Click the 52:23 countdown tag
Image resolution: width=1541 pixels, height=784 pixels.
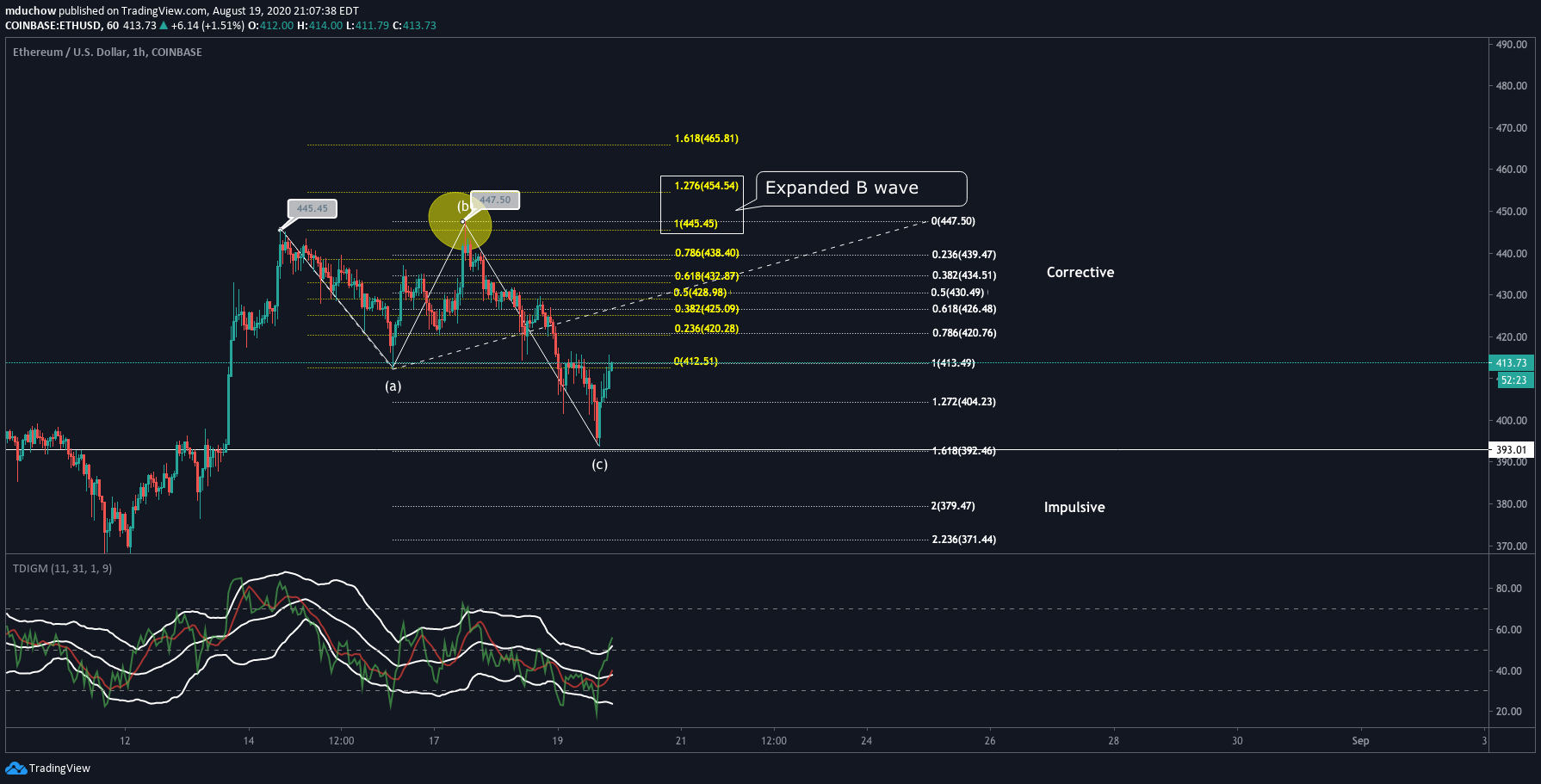coord(1514,380)
